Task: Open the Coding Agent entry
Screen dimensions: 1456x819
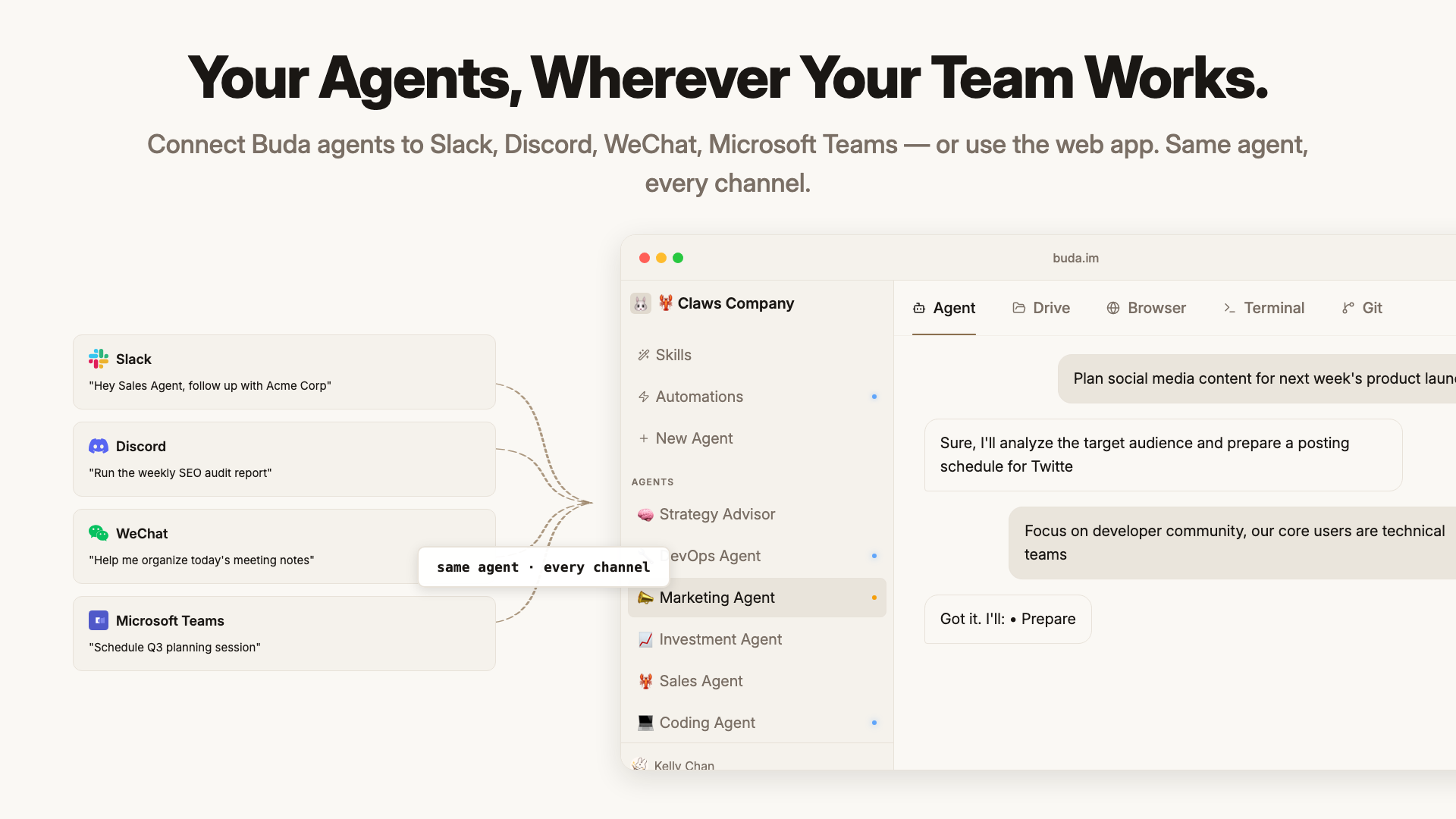Action: (x=707, y=723)
